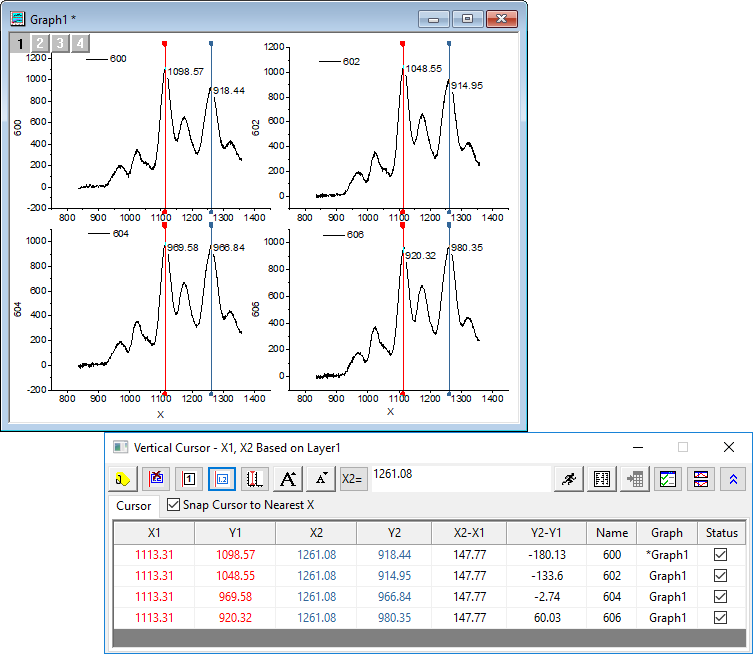Toggle Snap Cursor to Nearest X checkbox

pyautogui.click(x=174, y=505)
